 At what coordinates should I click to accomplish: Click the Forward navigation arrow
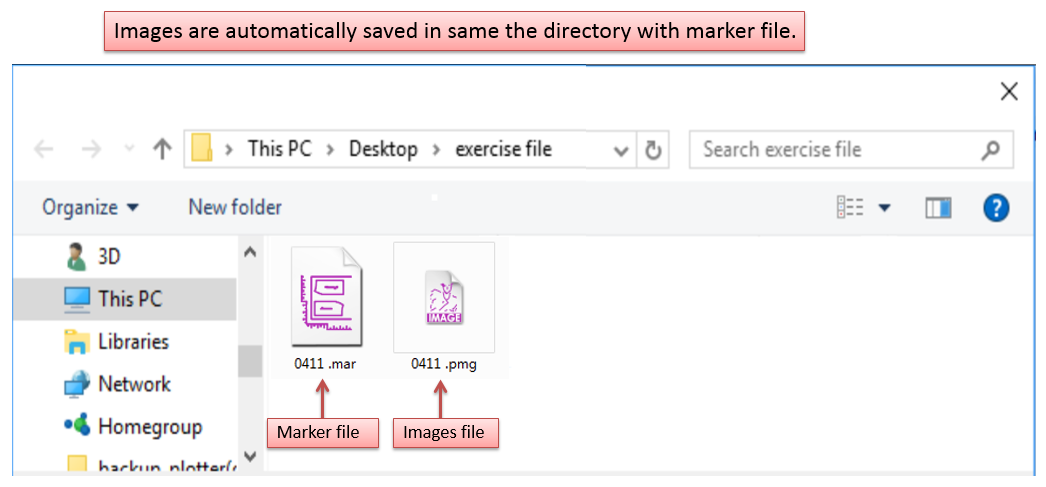pyautogui.click(x=91, y=150)
